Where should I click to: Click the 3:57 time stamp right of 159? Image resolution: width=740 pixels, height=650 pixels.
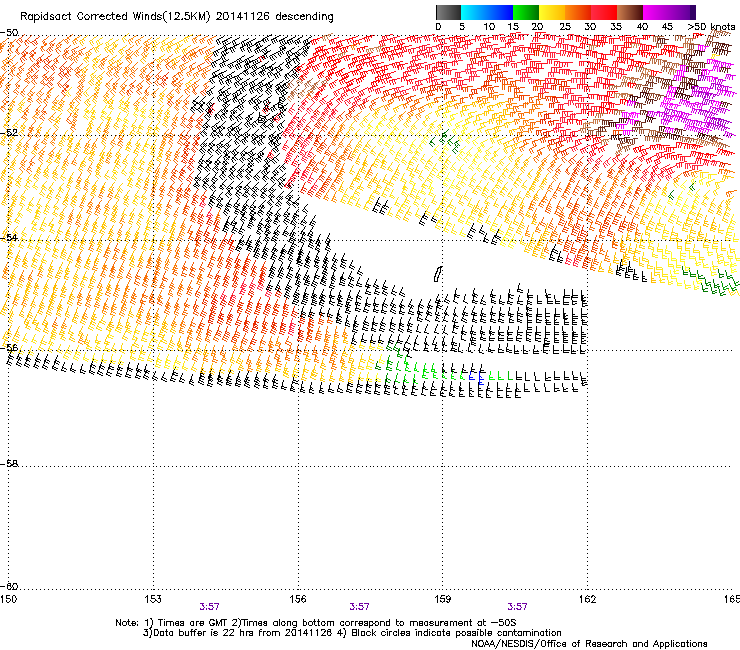517,607
